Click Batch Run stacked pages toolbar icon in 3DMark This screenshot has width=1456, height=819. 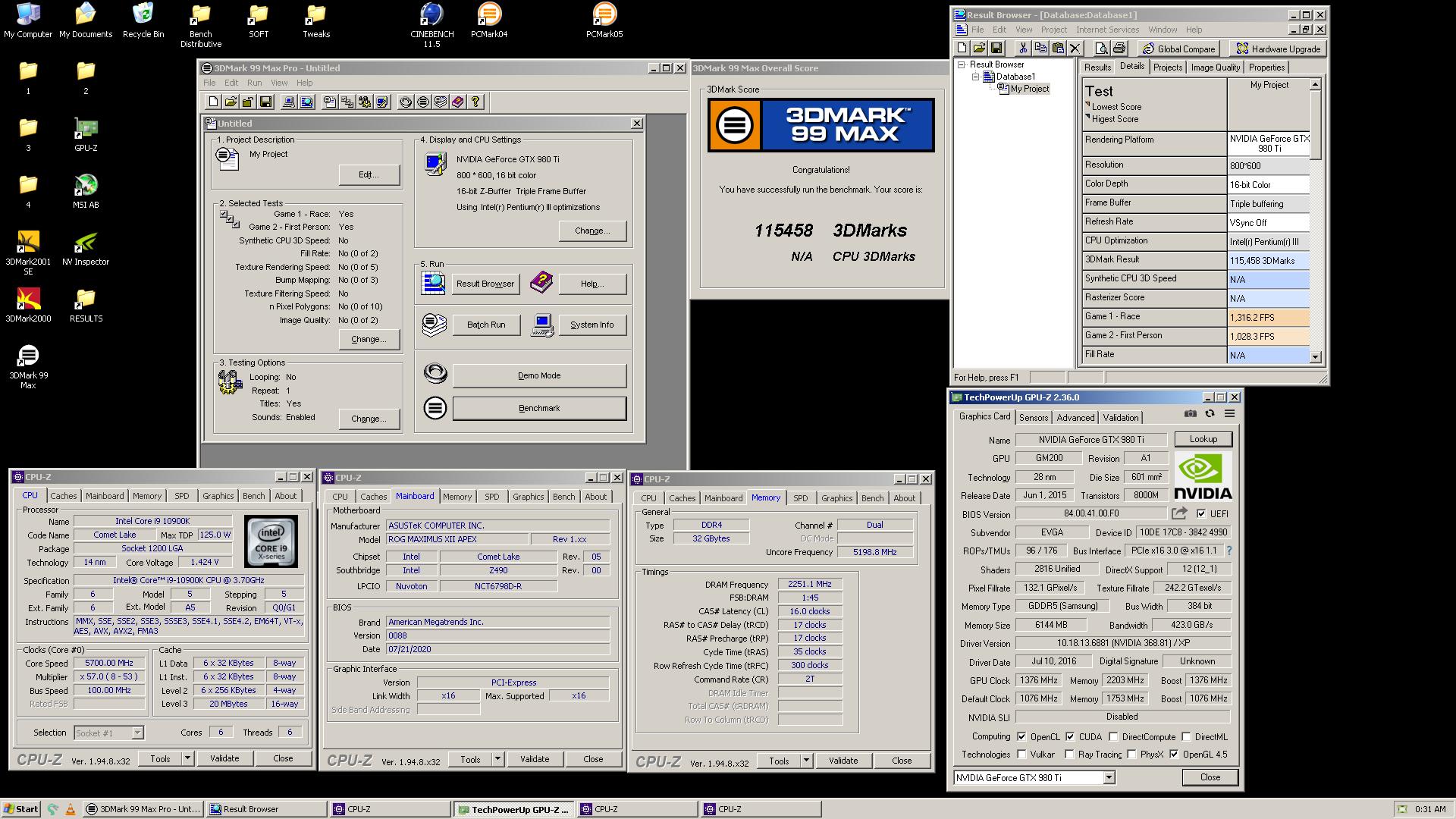click(441, 102)
